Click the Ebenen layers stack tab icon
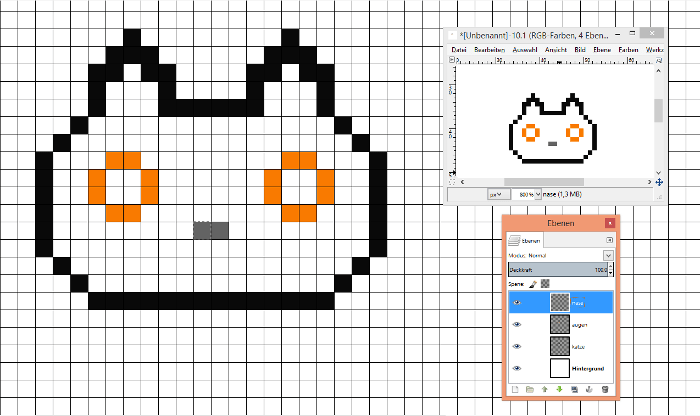700x416 pixels. tap(515, 240)
